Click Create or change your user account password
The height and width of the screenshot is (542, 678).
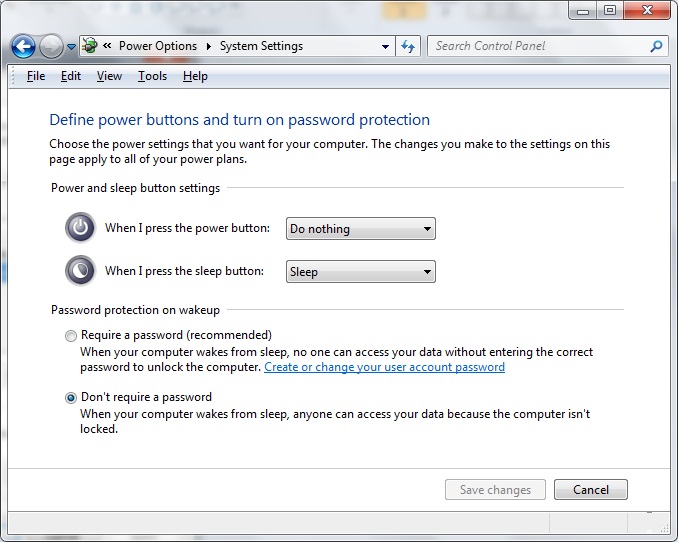[x=384, y=367]
